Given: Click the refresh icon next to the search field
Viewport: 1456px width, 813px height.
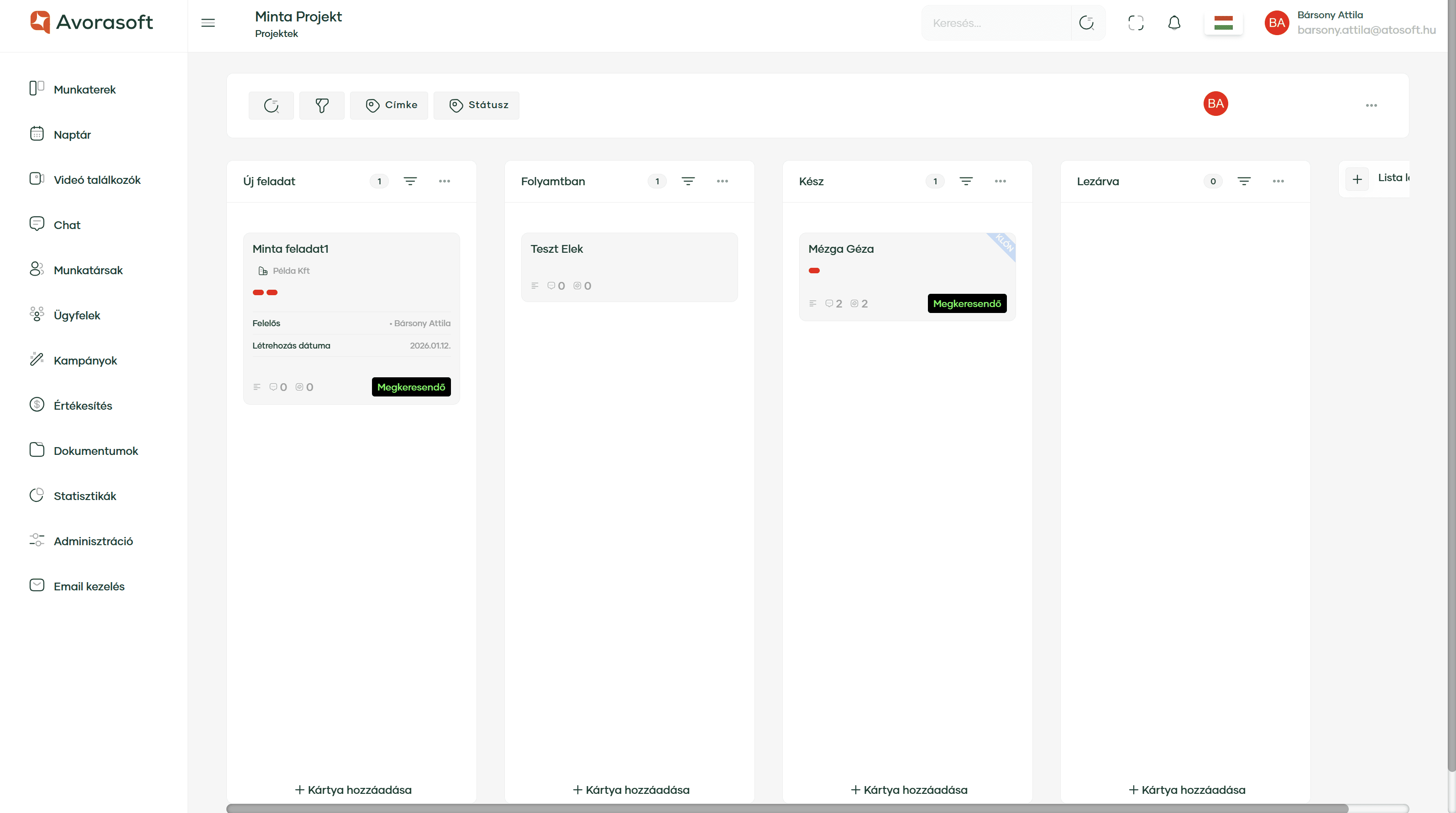Looking at the screenshot, I should pyautogui.click(x=1087, y=23).
